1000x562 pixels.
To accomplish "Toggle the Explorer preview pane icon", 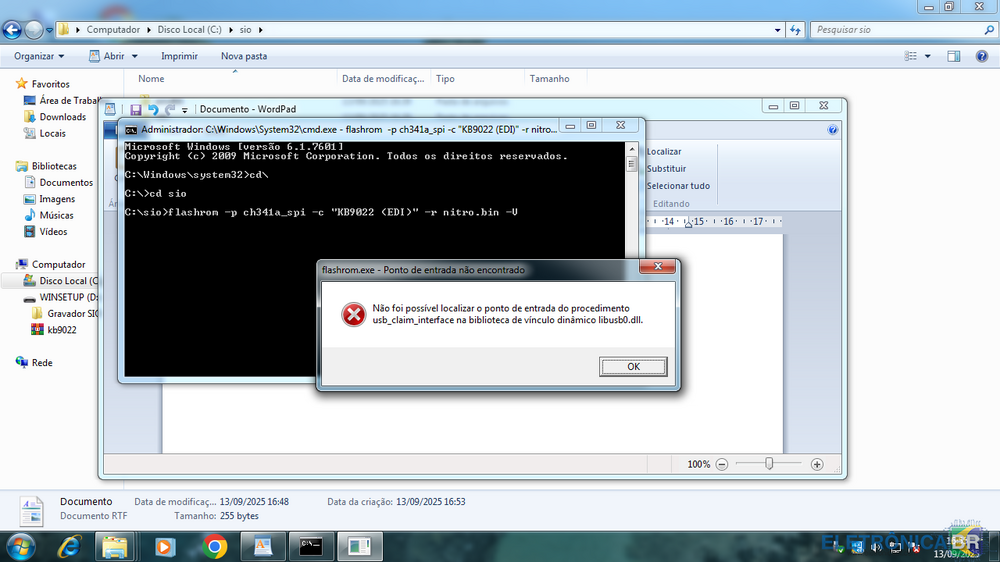I will pyautogui.click(x=954, y=56).
